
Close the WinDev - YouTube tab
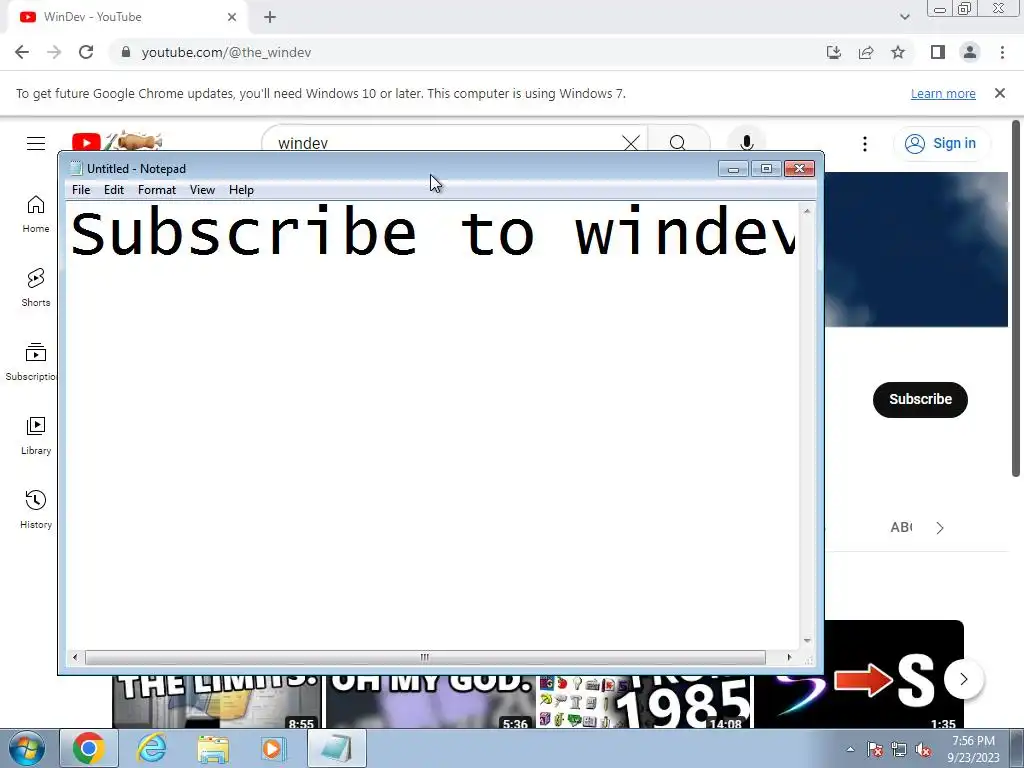click(232, 17)
